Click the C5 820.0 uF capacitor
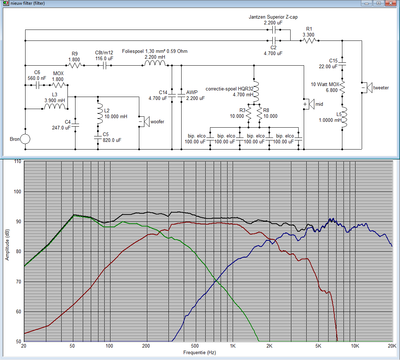 tap(98, 137)
